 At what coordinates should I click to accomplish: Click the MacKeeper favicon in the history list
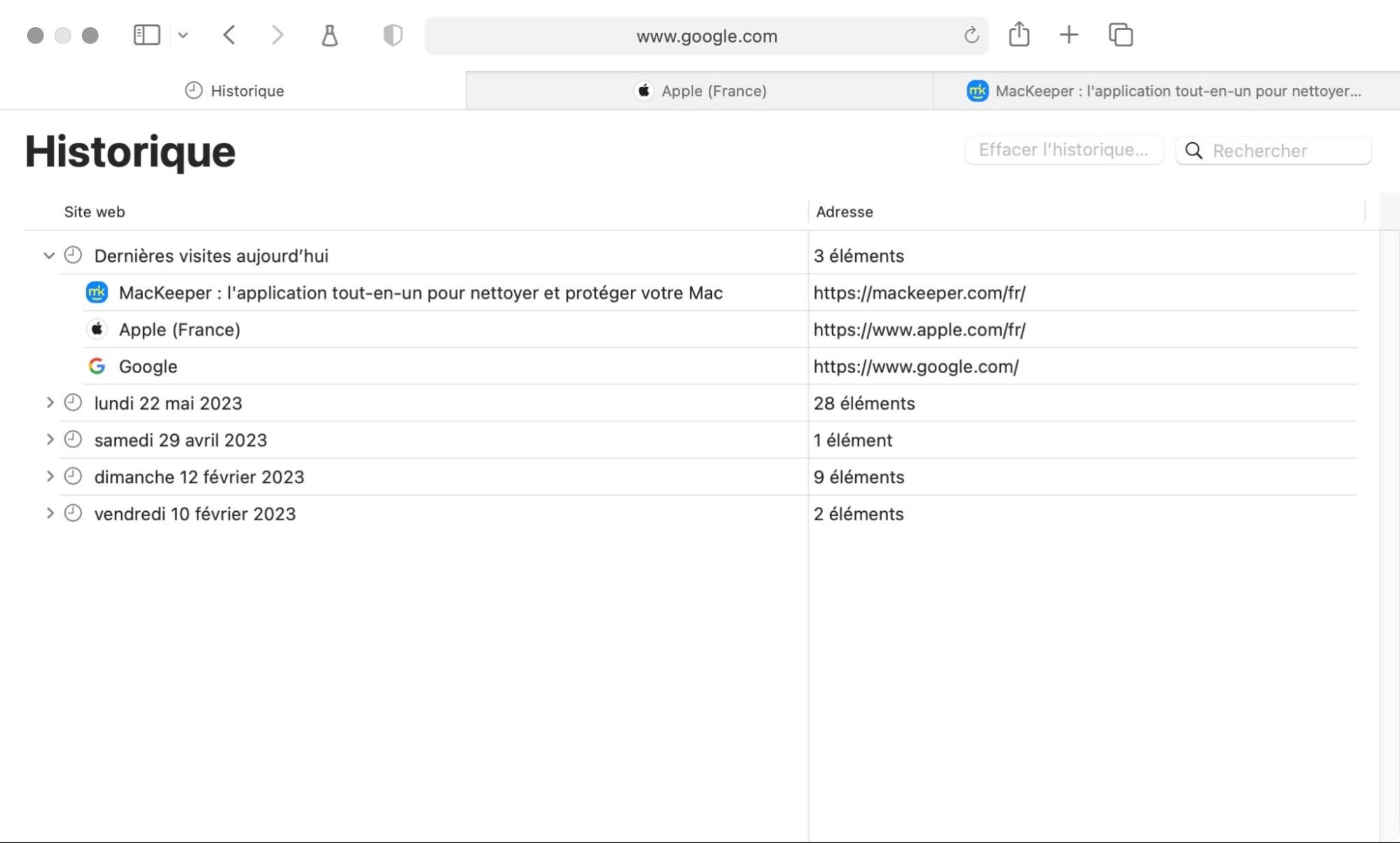97,293
